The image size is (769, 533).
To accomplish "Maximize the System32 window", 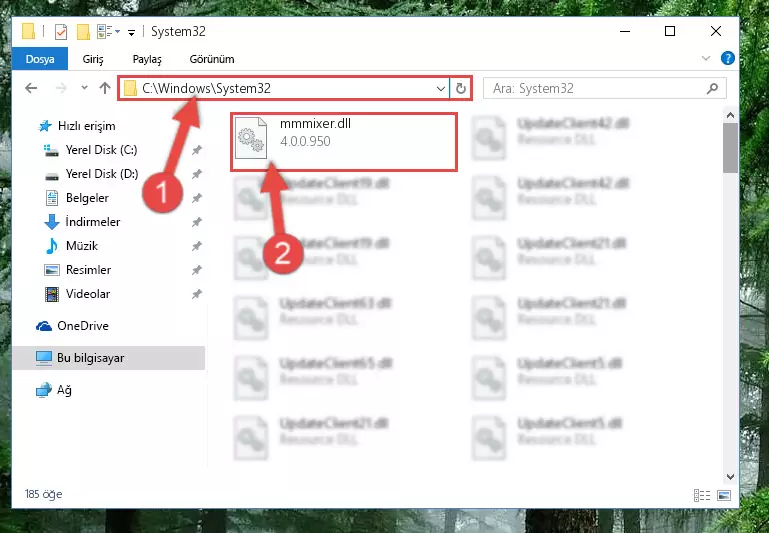I will point(670,31).
